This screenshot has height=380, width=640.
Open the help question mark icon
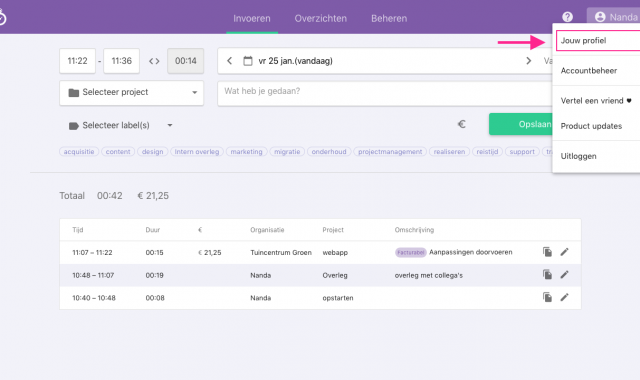567,17
